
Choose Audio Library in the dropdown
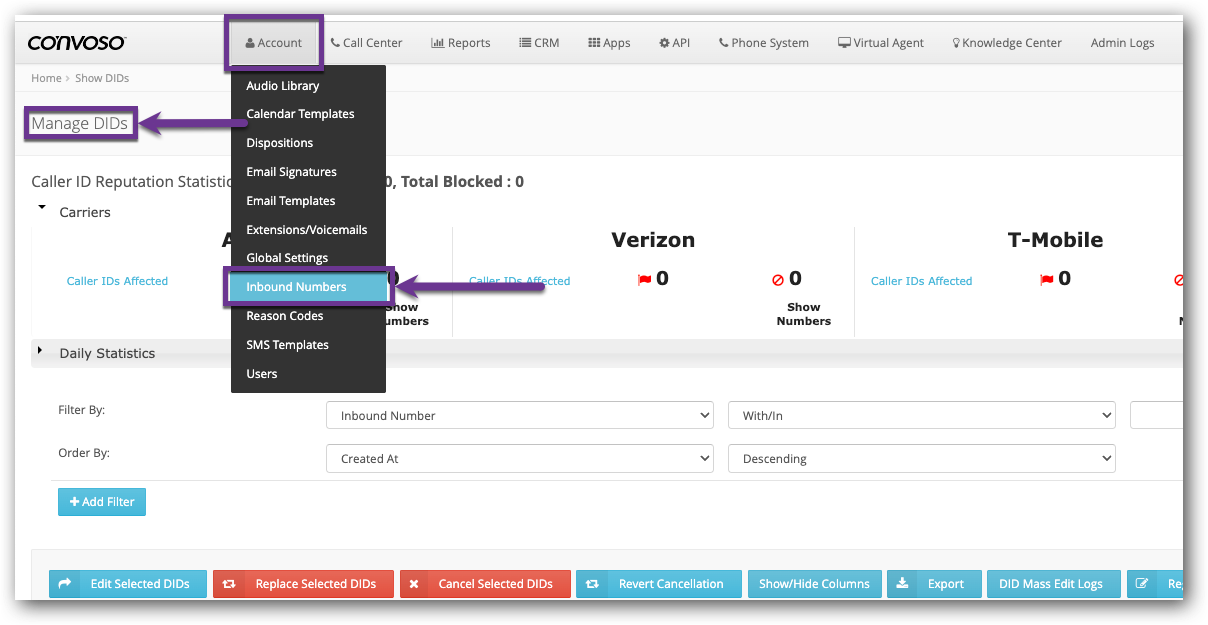click(x=282, y=86)
